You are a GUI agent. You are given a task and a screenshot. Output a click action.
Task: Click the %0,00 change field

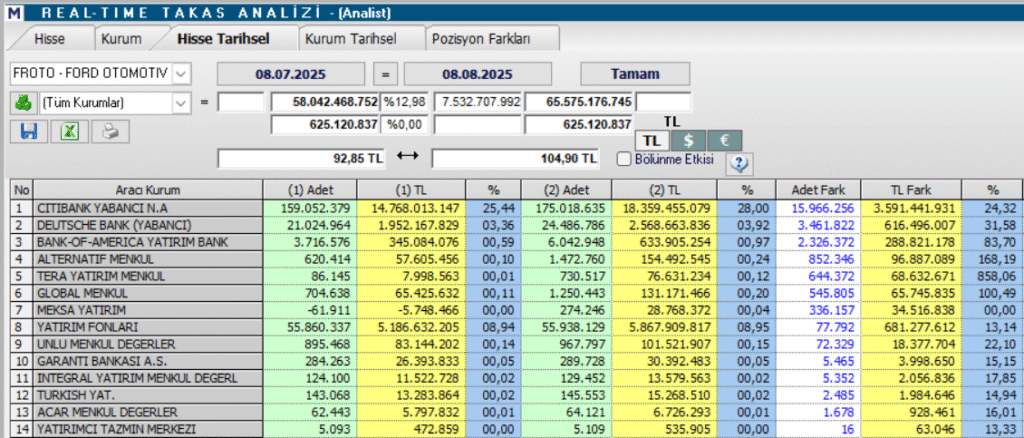click(405, 124)
